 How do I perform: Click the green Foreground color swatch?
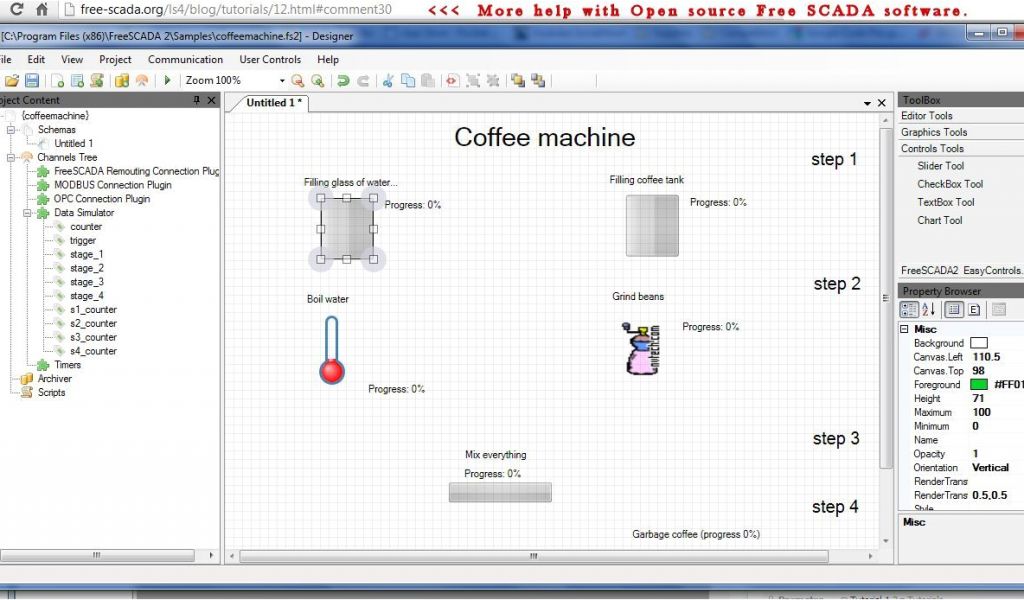pyautogui.click(x=978, y=385)
